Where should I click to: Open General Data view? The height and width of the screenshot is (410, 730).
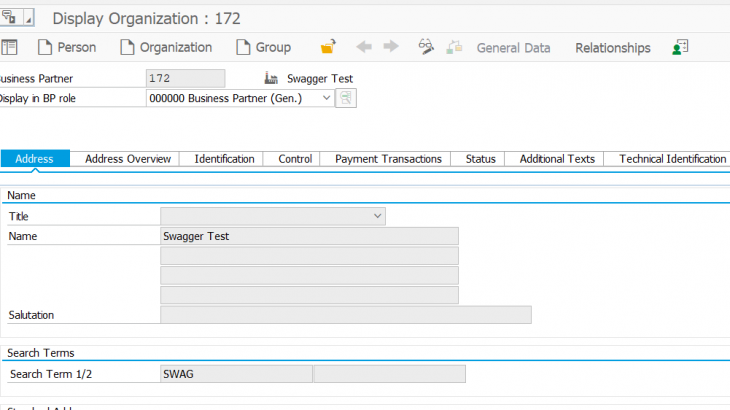pos(514,47)
